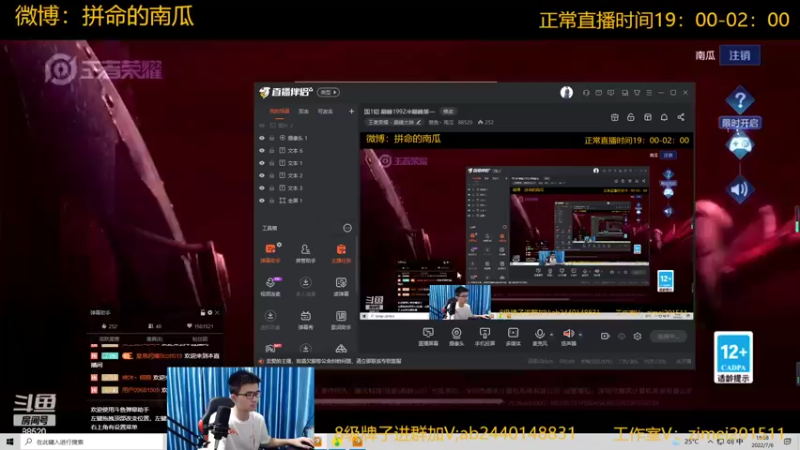This screenshot has width=800, height=450.
Task: Open the tools panel more options circle
Action: tap(347, 228)
